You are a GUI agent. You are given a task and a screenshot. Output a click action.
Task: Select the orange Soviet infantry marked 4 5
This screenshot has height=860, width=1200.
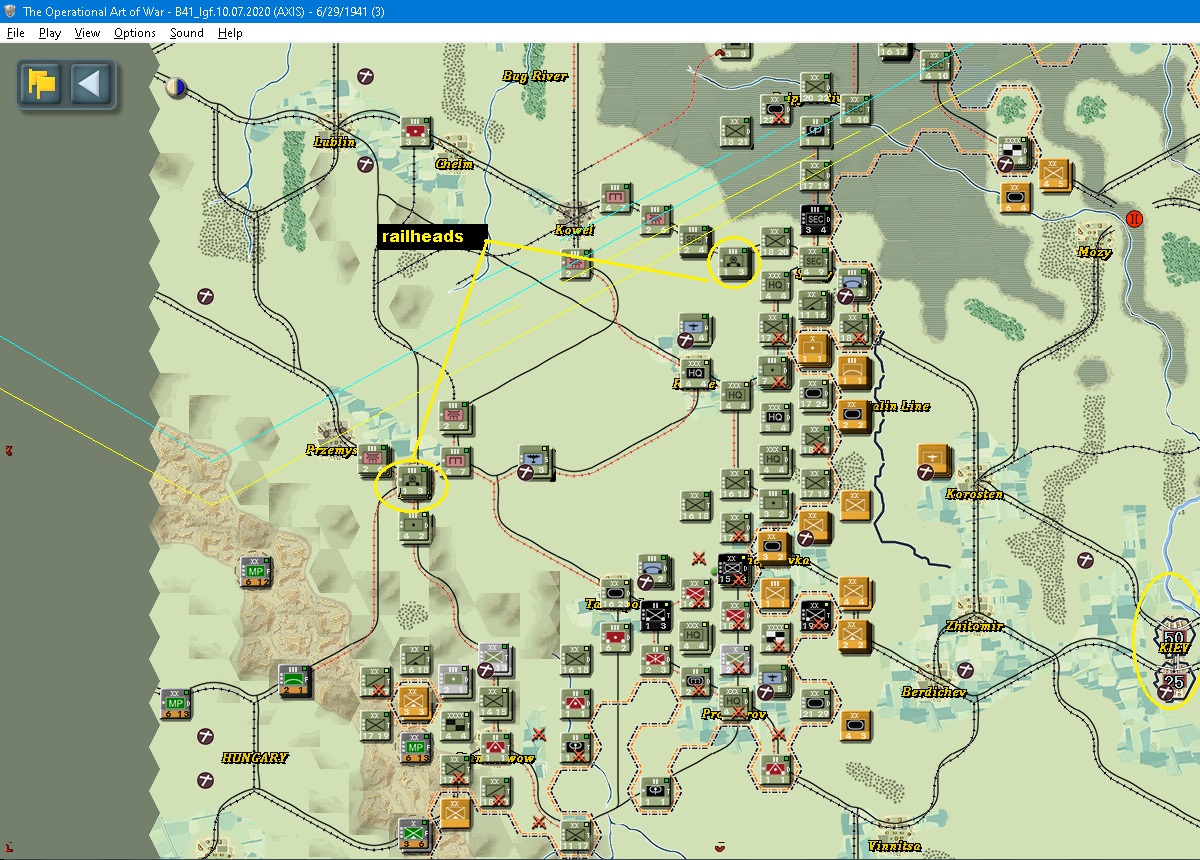click(1054, 175)
